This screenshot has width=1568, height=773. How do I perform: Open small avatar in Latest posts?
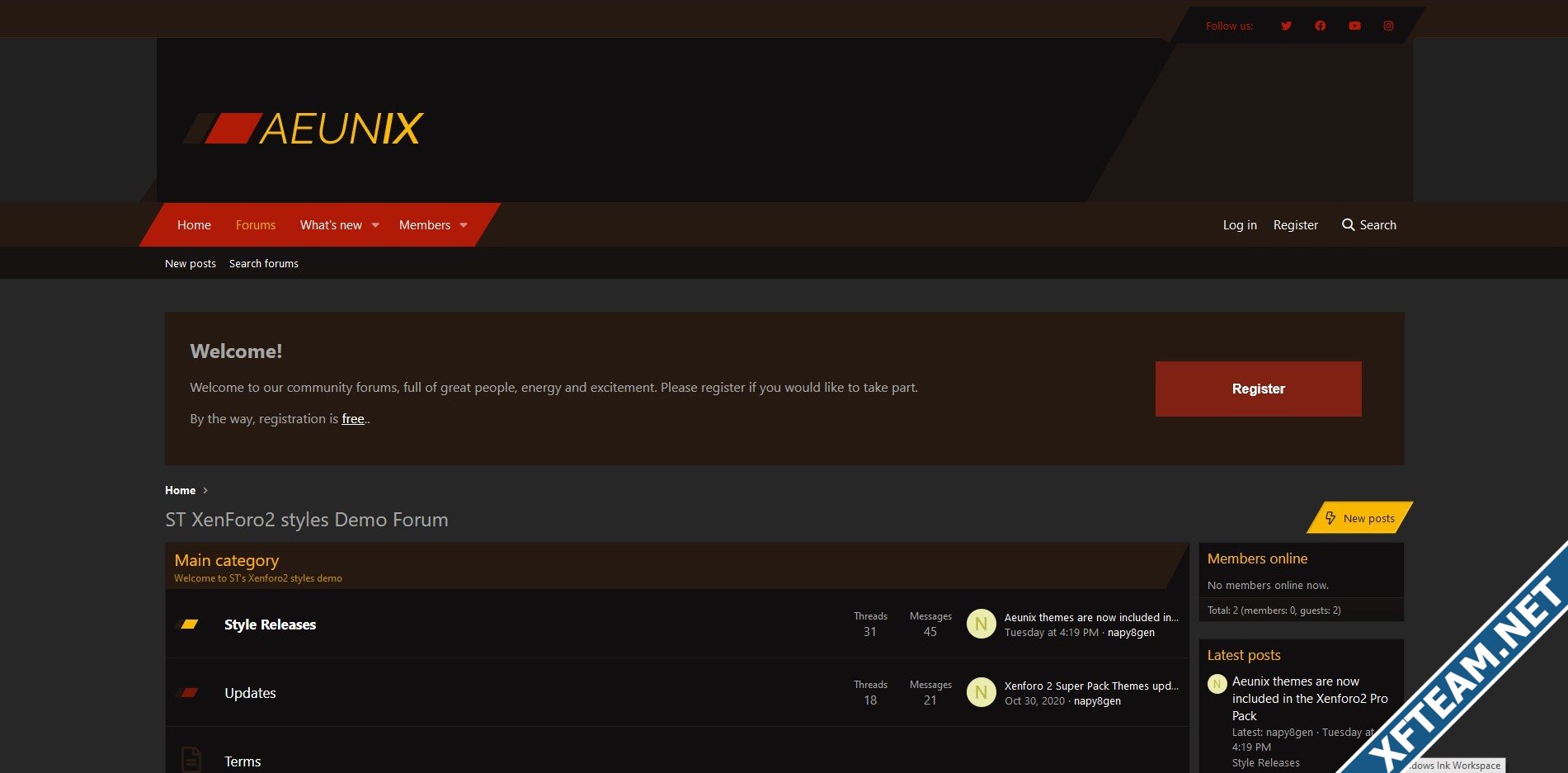1217,684
